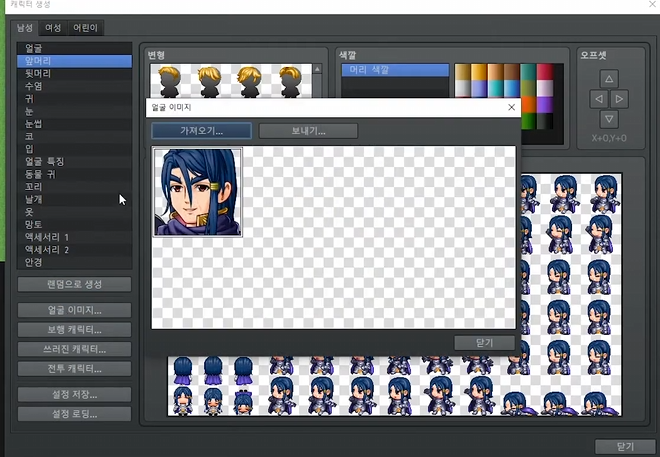Screen dimensions: 660x457
Task: Pick the dark green hair color swatch
Action: pyautogui.click(x=528, y=122)
